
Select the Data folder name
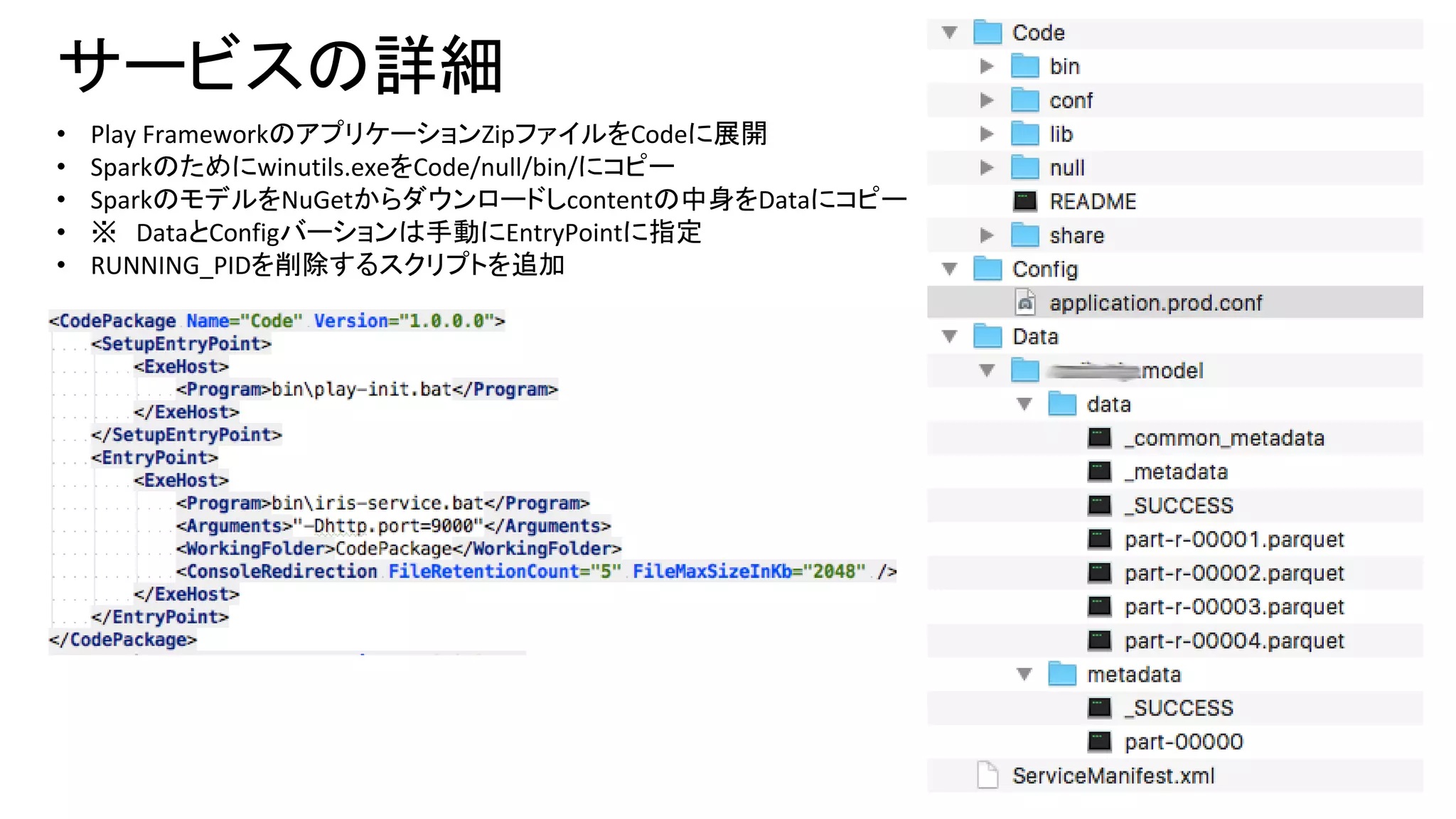pos(1036,336)
